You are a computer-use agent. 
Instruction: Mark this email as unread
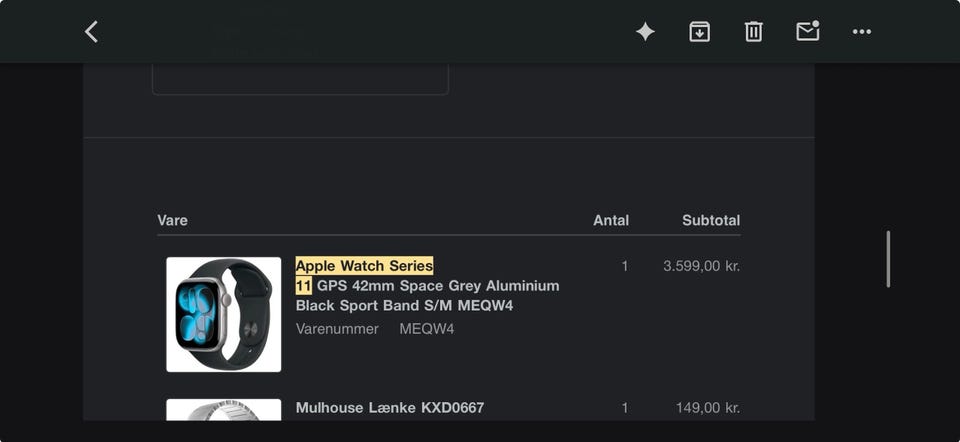coord(808,32)
